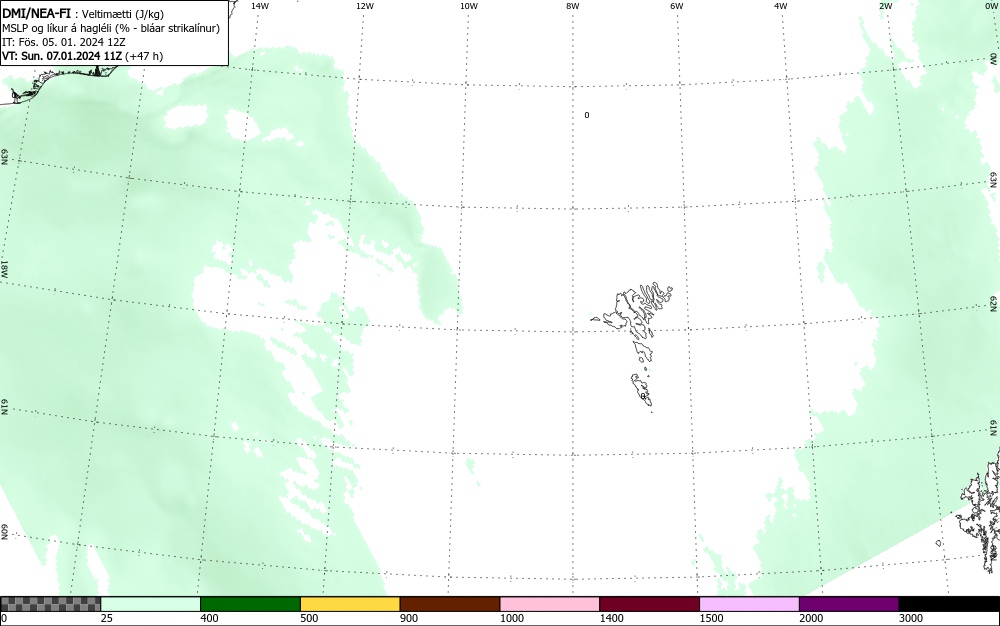This screenshot has width=1000, height=626.
Task: Click the '14W' longitude label
Action: coord(260,6)
